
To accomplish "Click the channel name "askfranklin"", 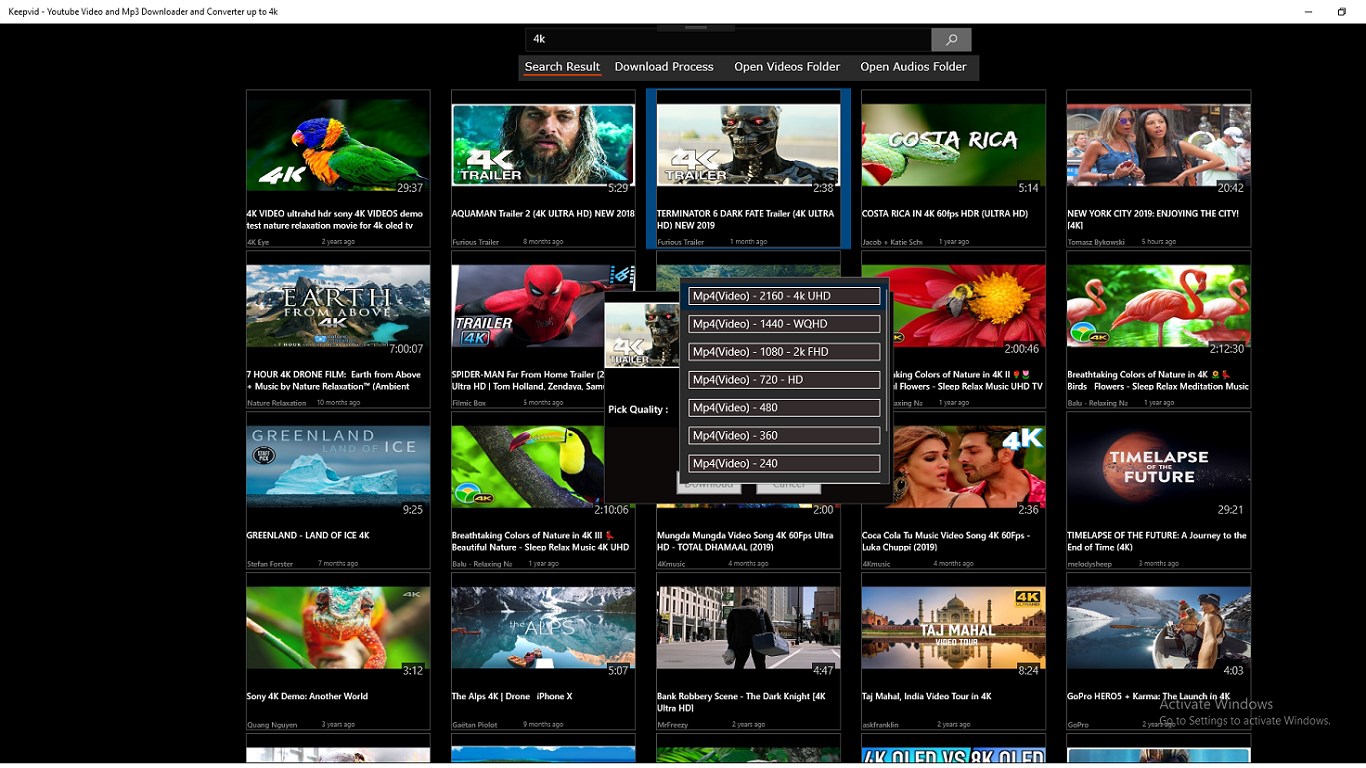I will tap(882, 725).
